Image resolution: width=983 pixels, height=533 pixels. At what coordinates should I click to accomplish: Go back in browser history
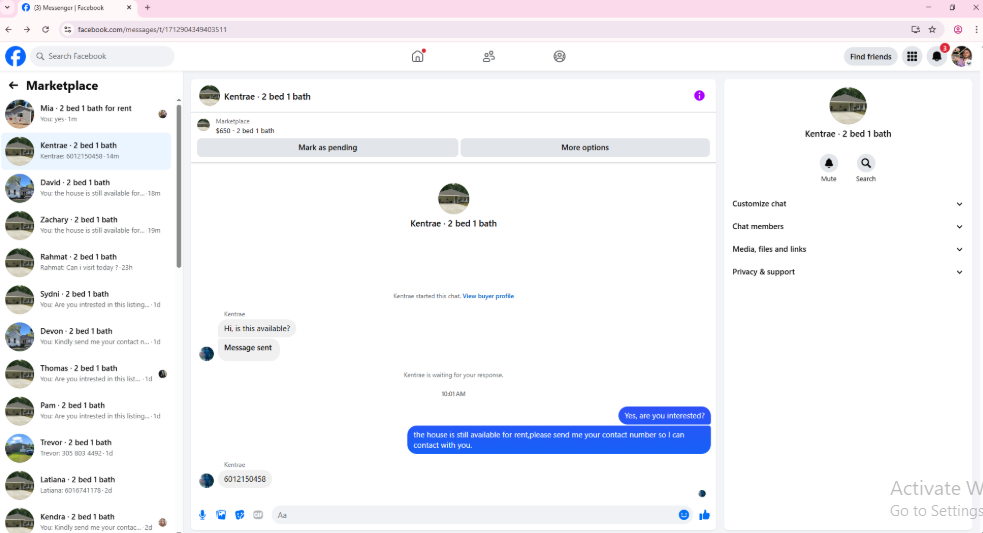tap(9, 29)
